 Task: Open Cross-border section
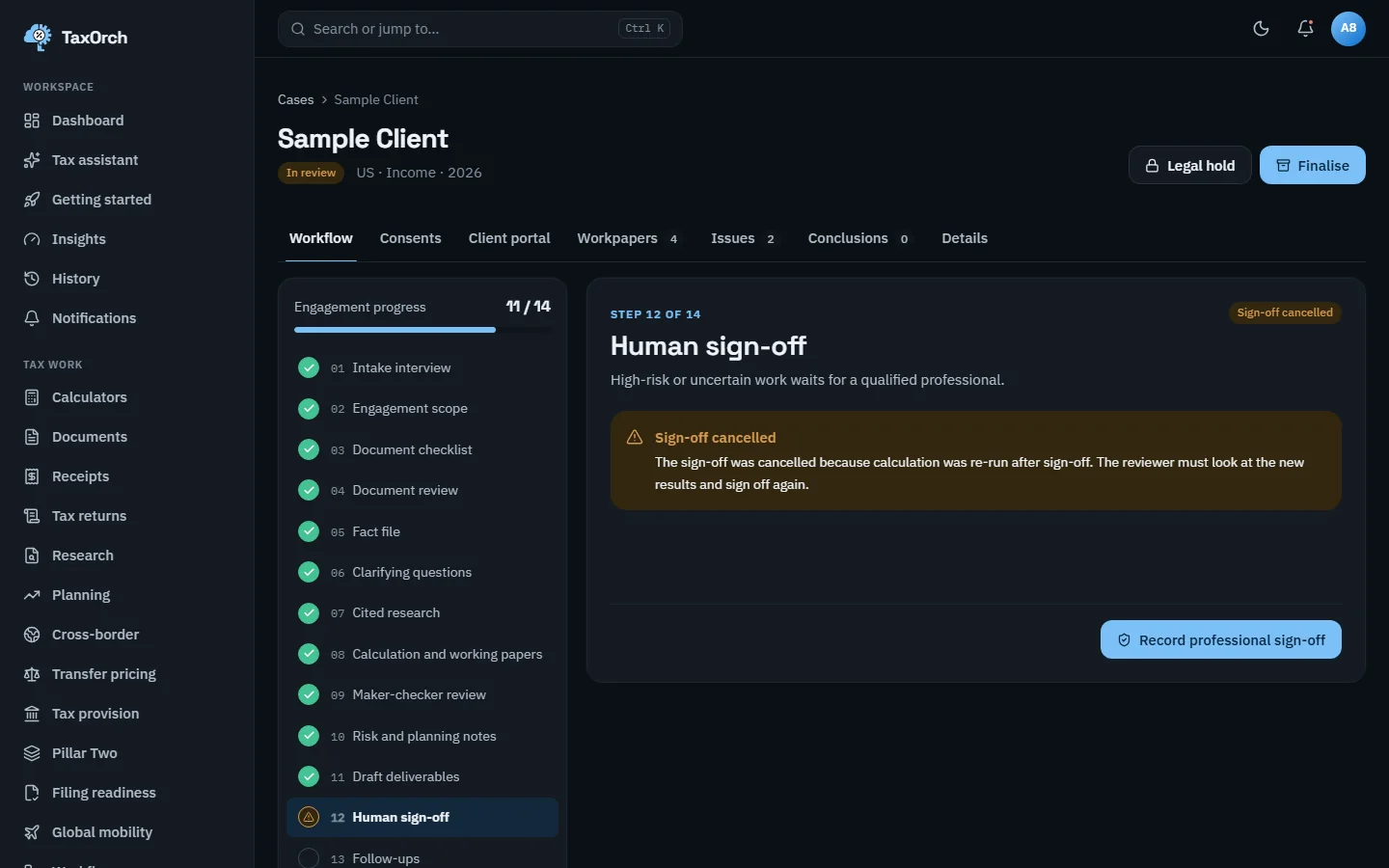click(127, 635)
